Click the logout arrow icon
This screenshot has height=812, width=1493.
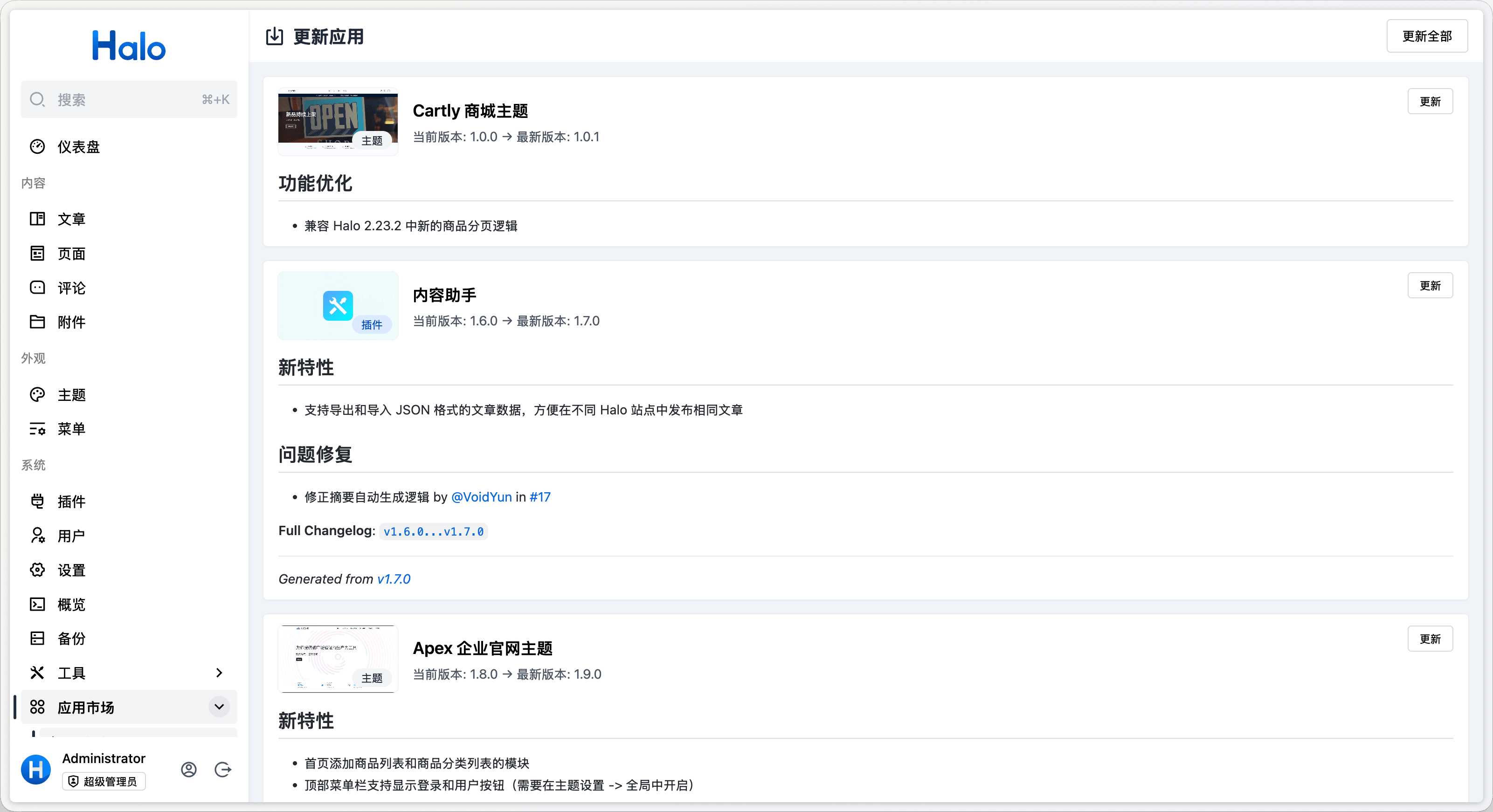tap(222, 769)
